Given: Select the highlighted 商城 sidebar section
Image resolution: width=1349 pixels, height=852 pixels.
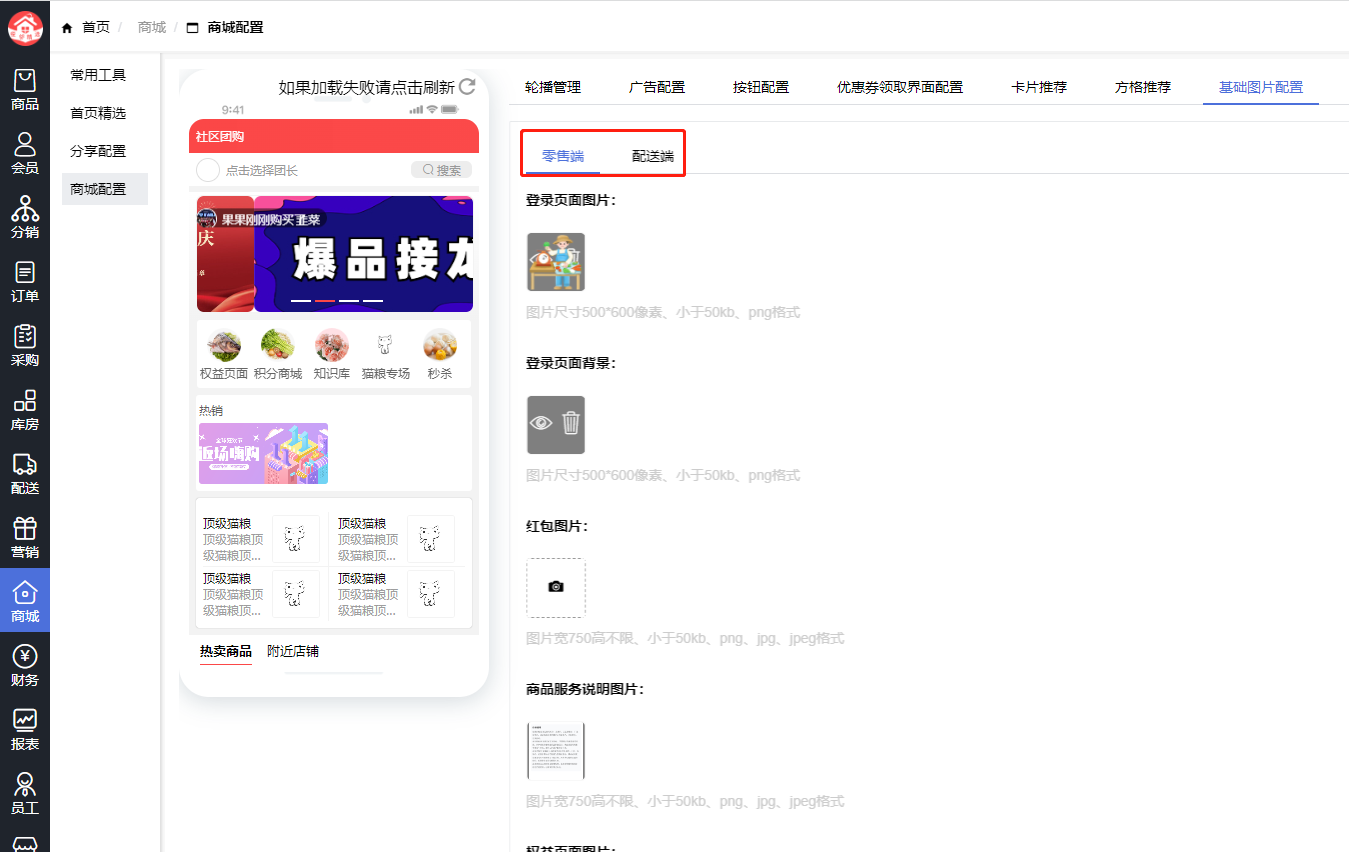Looking at the screenshot, I should point(25,600).
